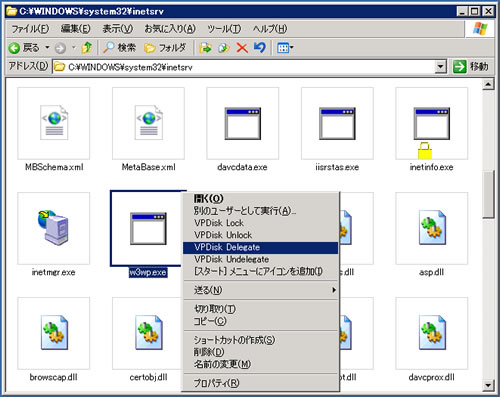Open the Search (検索) toolbar button
The height and width of the screenshot is (397, 500).
click(119, 48)
